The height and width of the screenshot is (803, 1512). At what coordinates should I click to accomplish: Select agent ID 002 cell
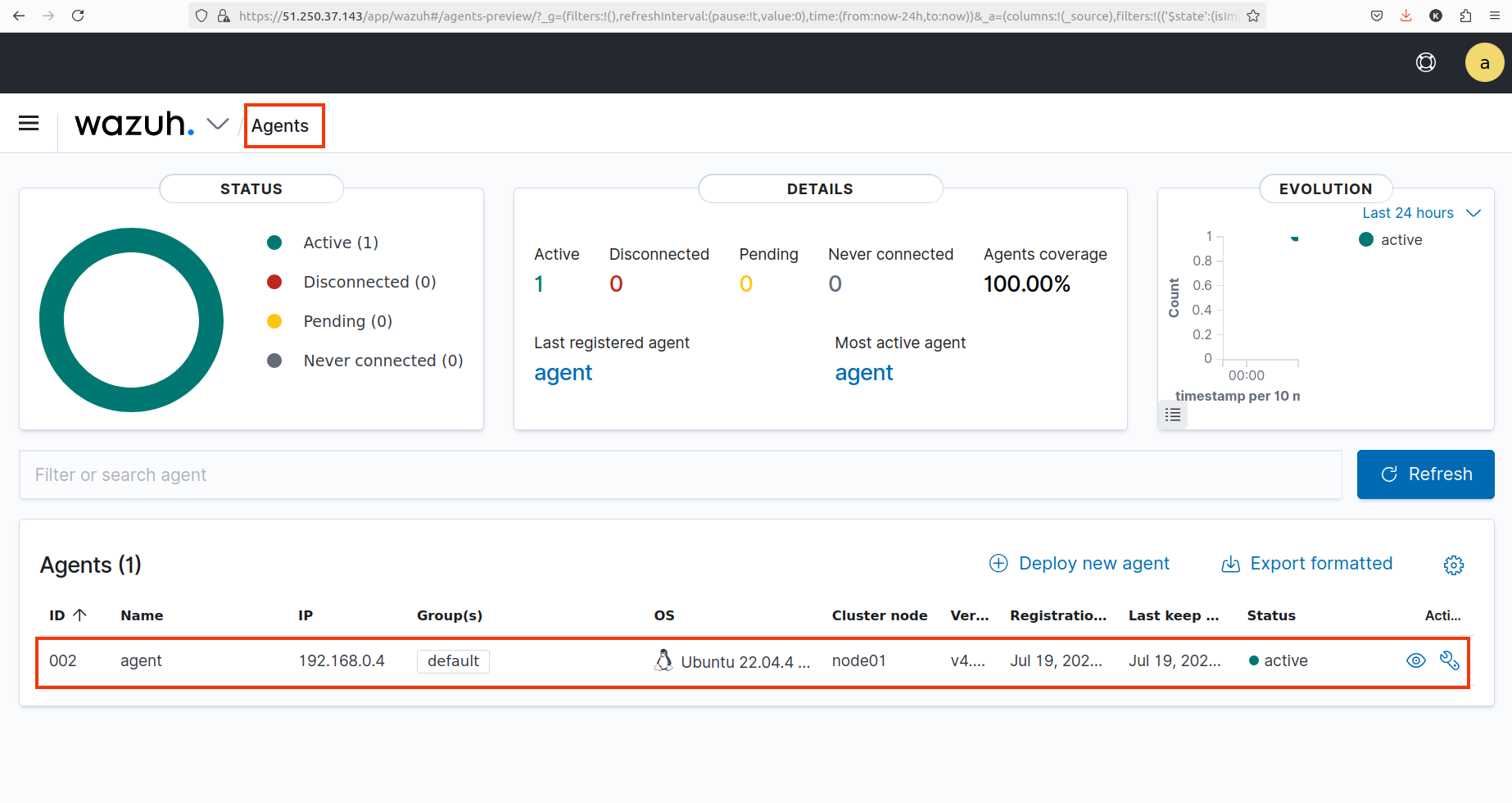click(63, 660)
